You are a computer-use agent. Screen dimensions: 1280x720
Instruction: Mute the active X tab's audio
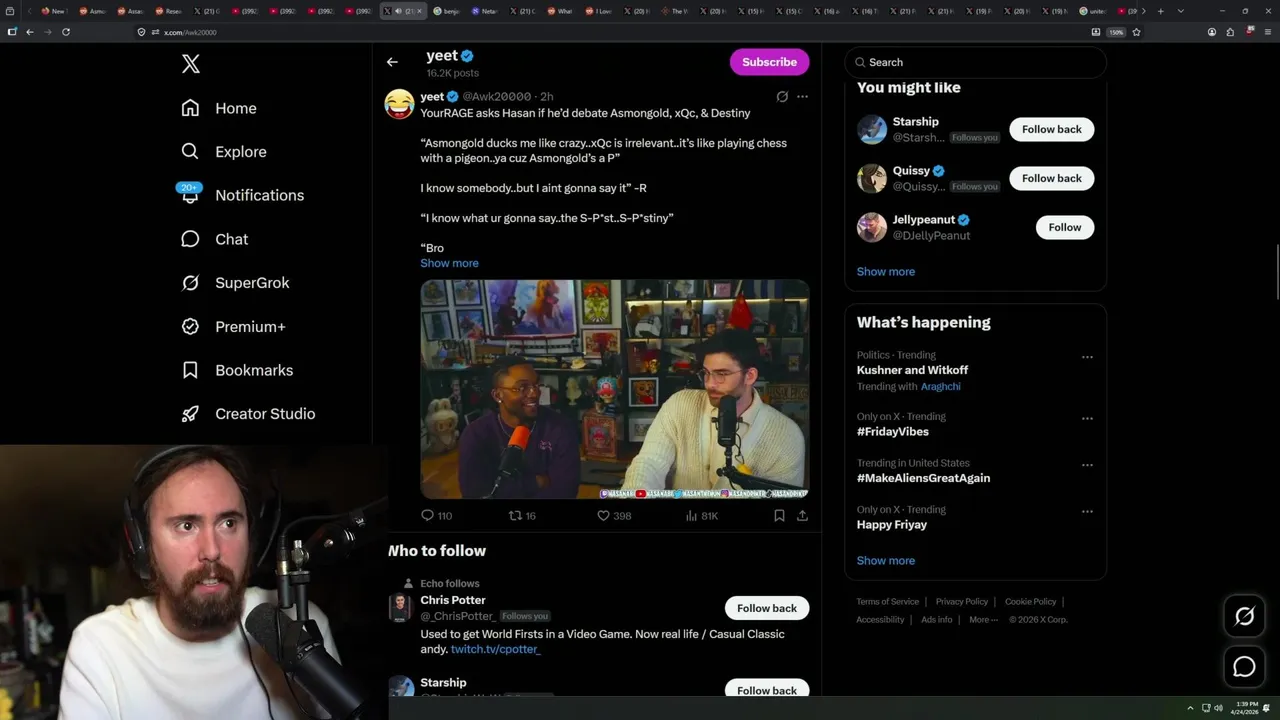click(x=398, y=11)
